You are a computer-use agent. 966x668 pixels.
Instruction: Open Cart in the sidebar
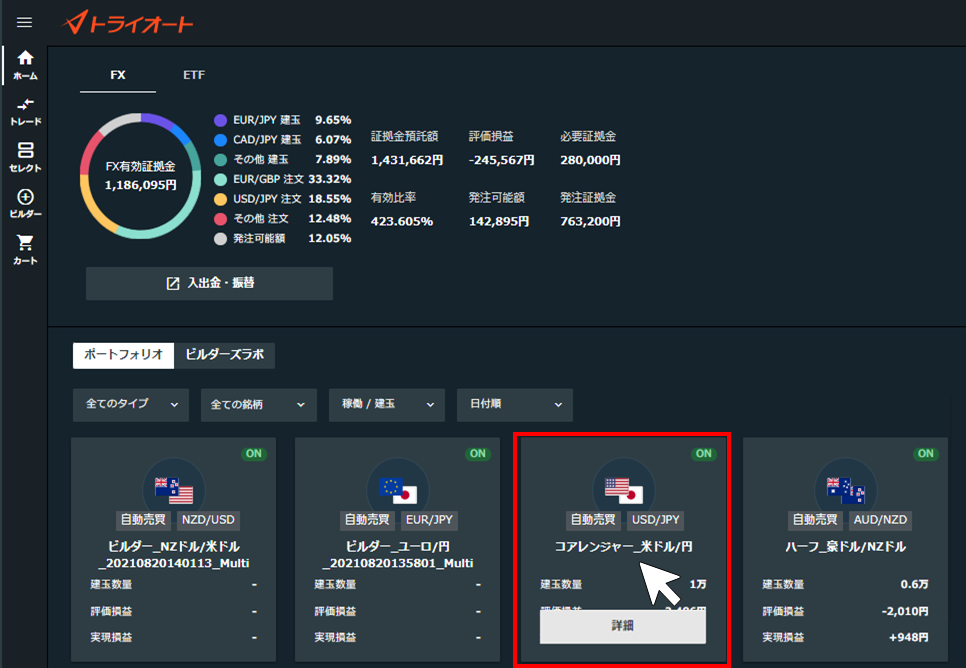(25, 250)
